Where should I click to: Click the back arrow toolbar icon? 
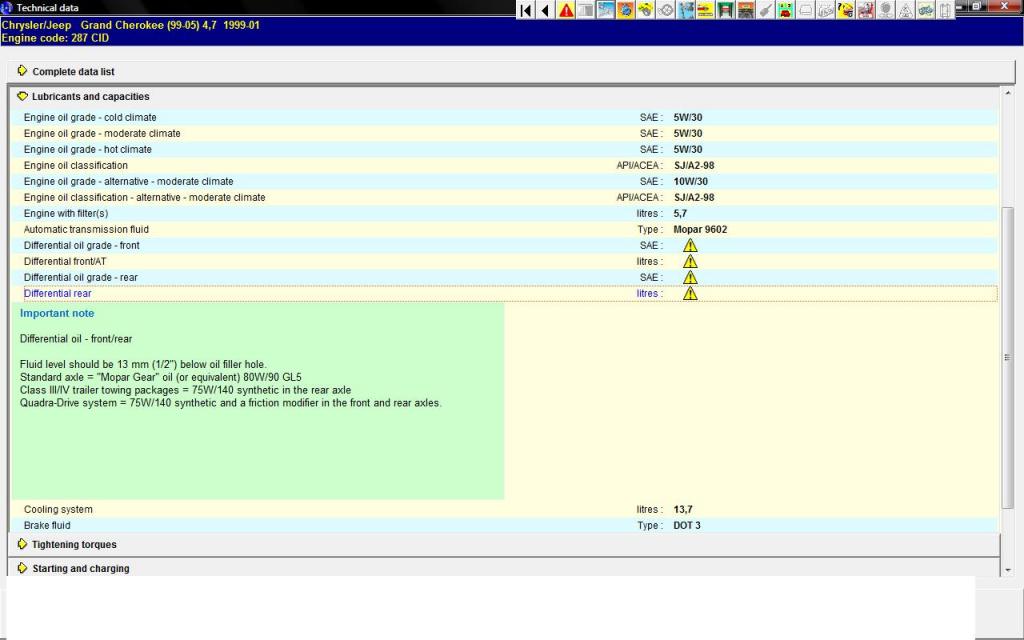point(546,10)
